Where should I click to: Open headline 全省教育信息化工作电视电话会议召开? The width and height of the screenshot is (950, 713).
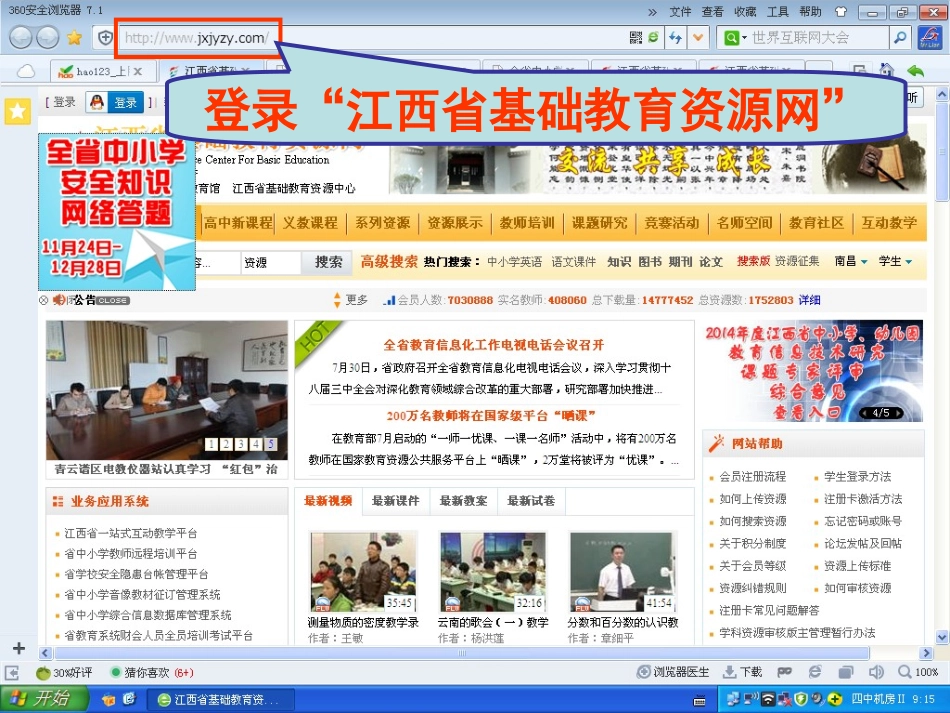[x=494, y=345]
